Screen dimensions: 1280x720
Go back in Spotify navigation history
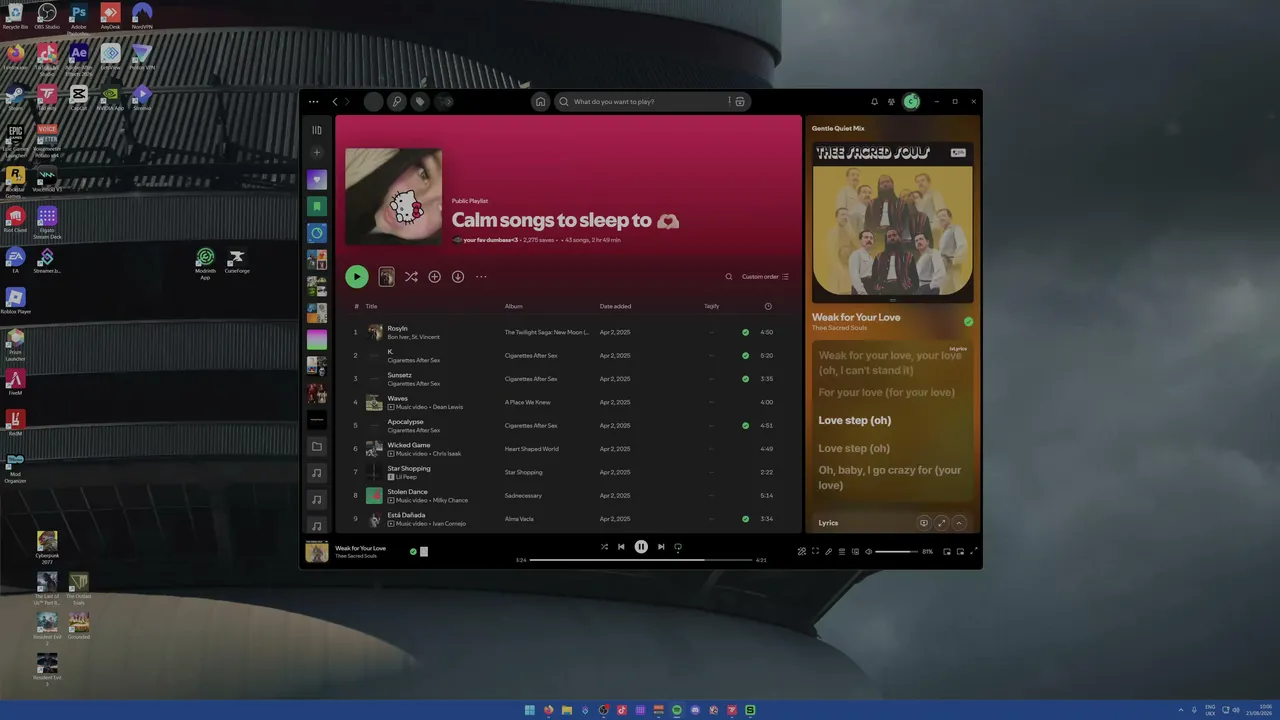pyautogui.click(x=335, y=101)
